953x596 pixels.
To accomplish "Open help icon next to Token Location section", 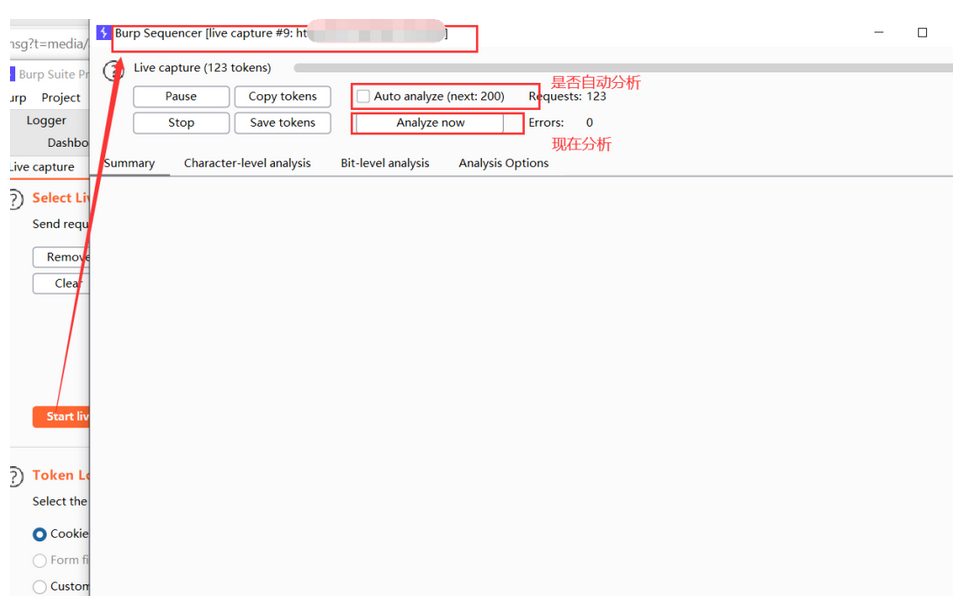I will 16,476.
